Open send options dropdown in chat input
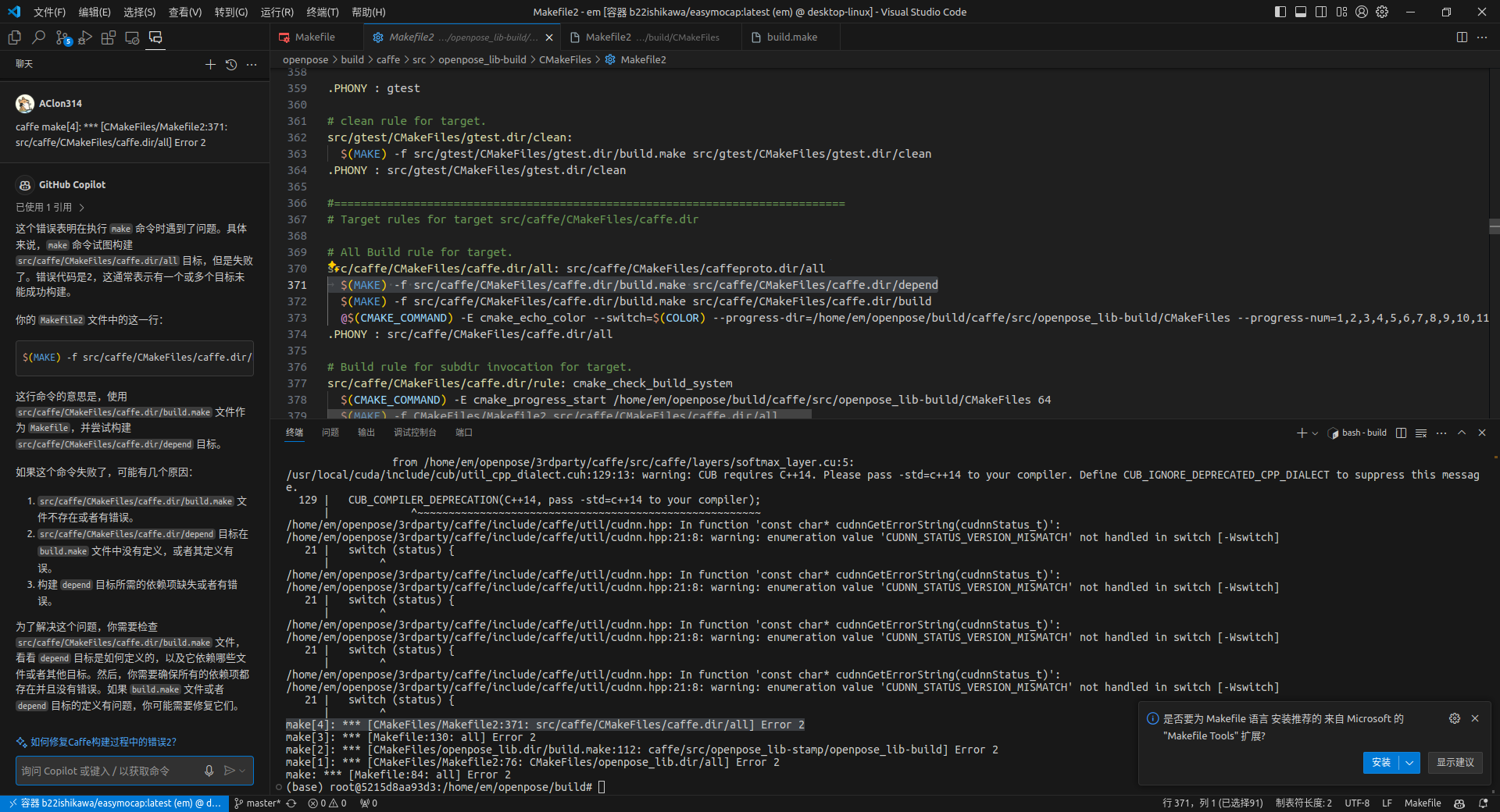This screenshot has width=1500, height=812. [x=242, y=771]
